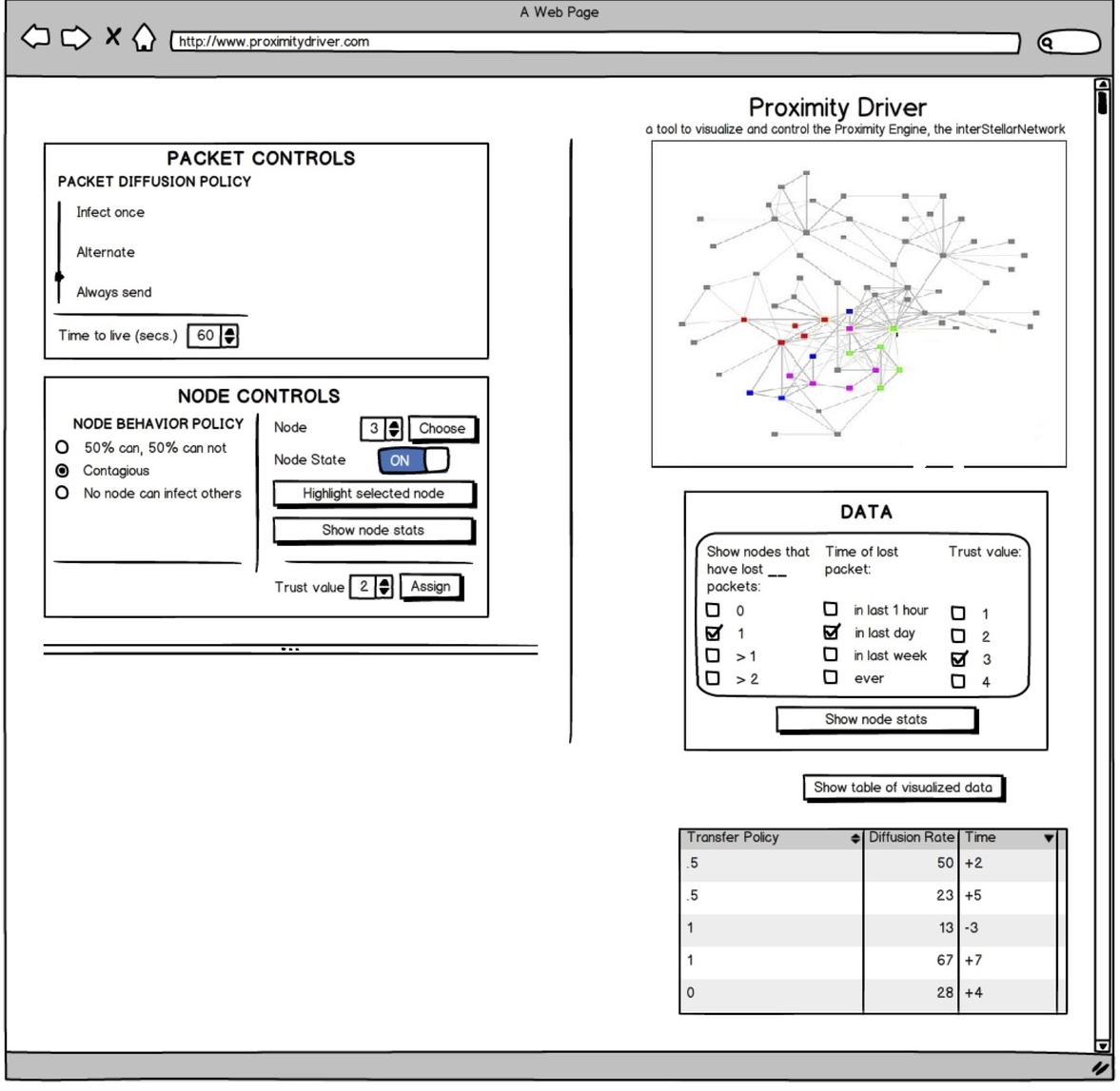
Task: Uncheck the in last day checkbox
Action: pos(832,632)
